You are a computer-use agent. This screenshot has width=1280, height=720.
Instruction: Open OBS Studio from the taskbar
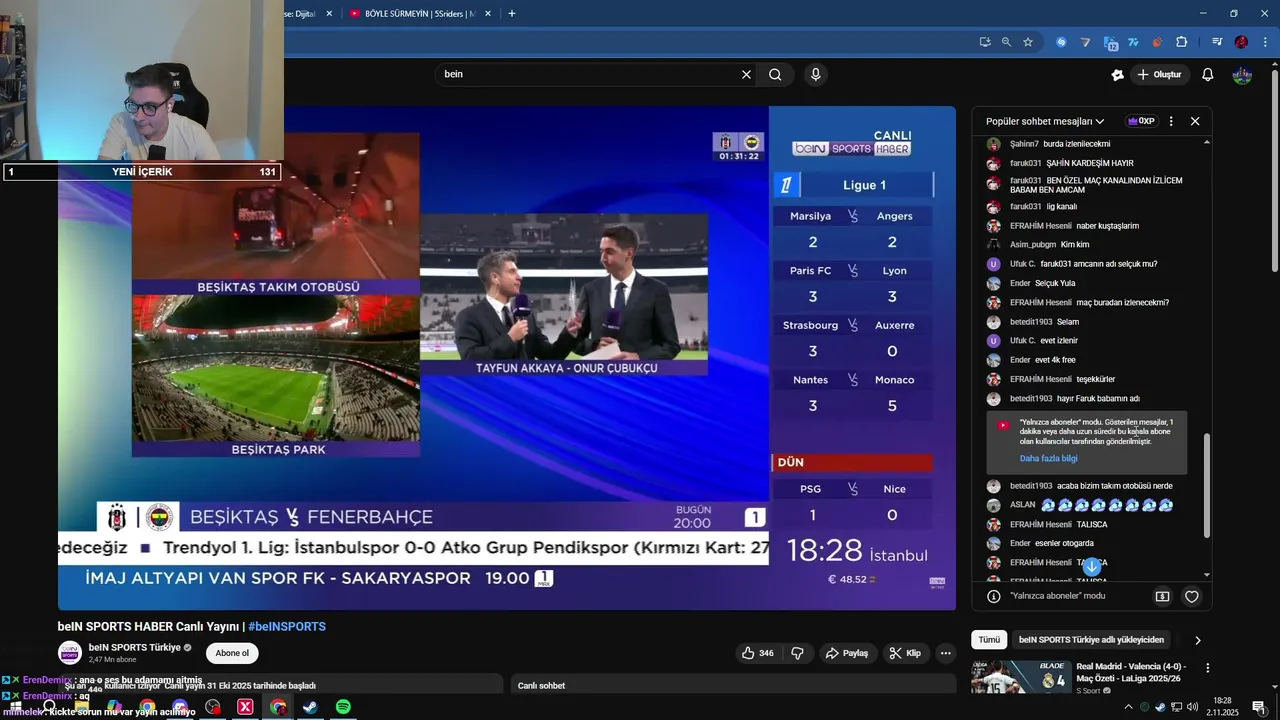[213, 707]
